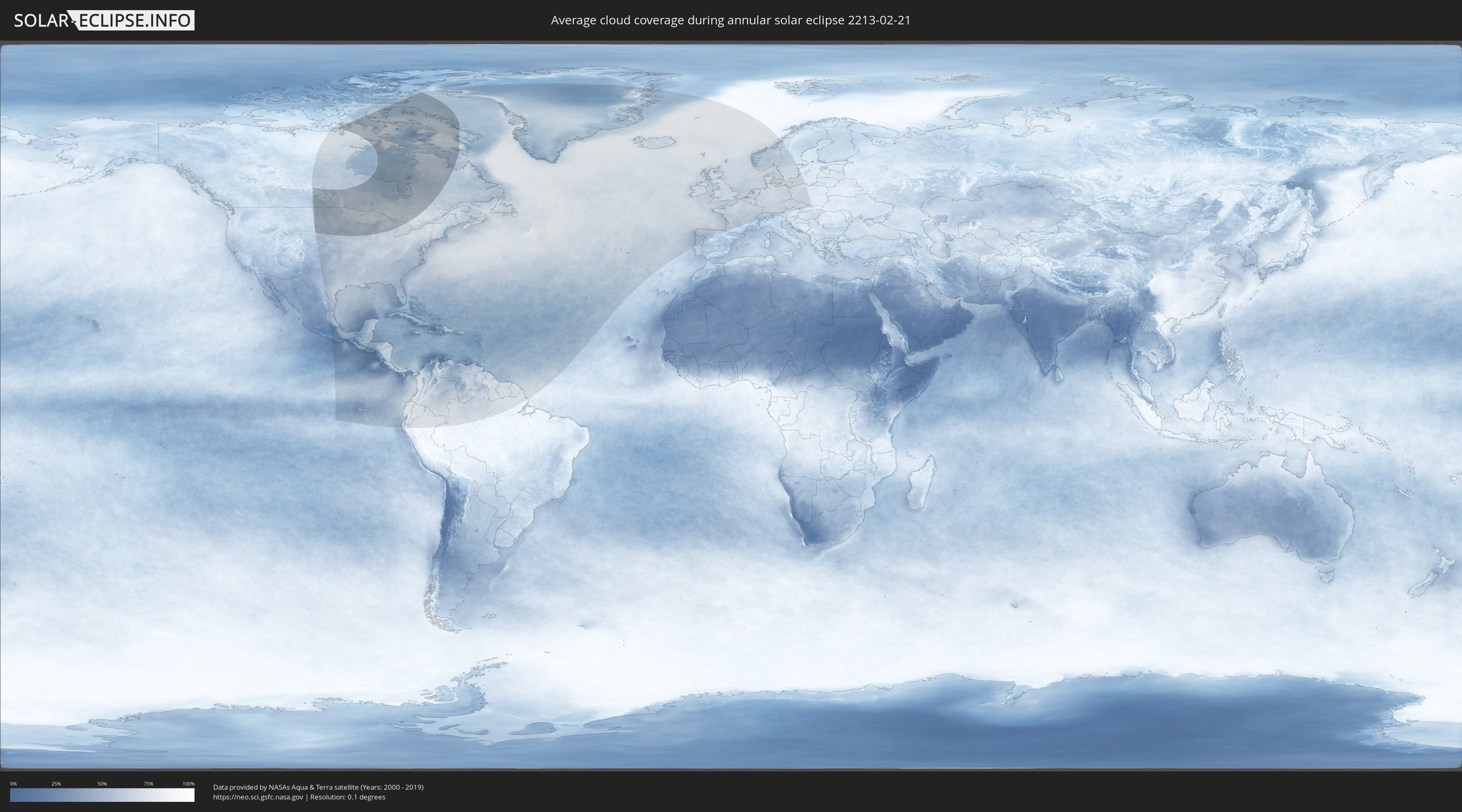Click the 100% legend label
This screenshot has width=1462, height=812.
click(x=188, y=784)
